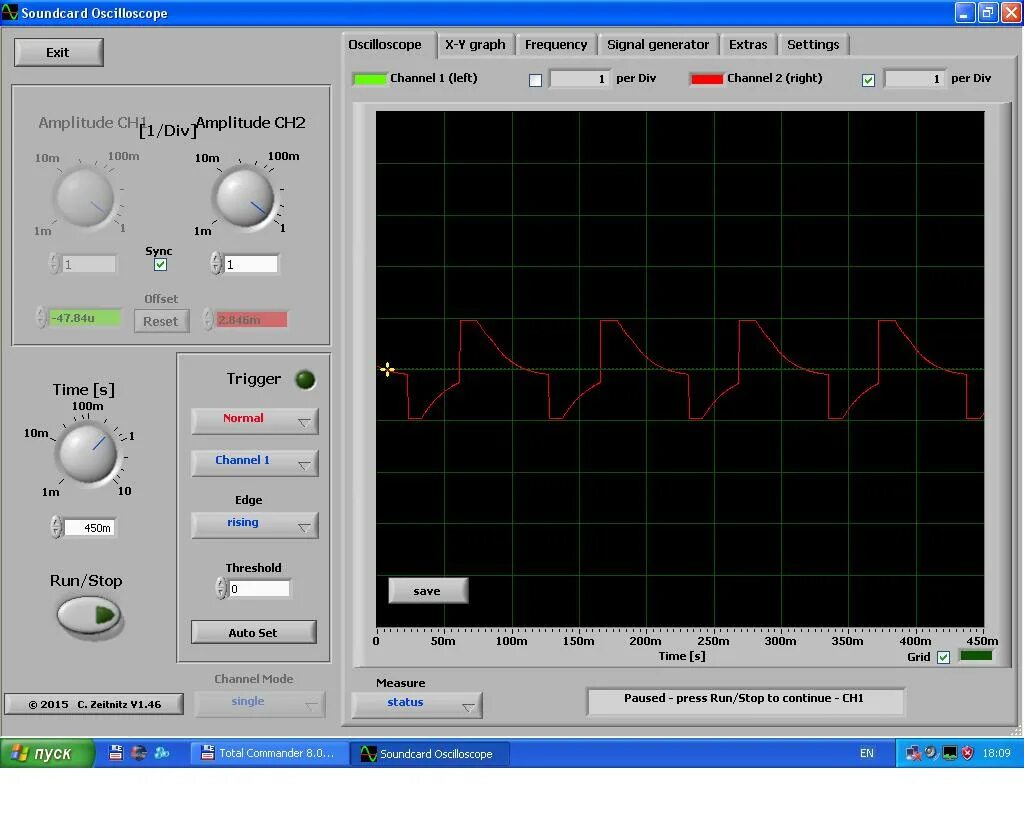
Task: Disable the Grid checkbox near the graph
Action: (x=943, y=655)
